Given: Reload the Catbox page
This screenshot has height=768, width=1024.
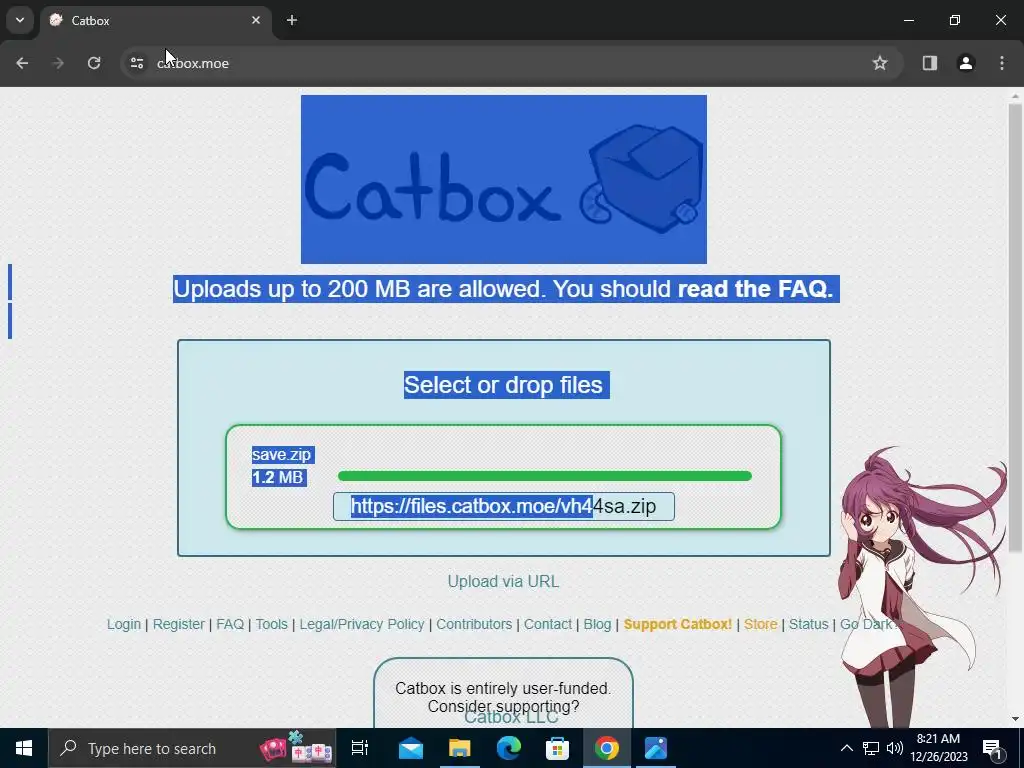Looking at the screenshot, I should [x=94, y=63].
